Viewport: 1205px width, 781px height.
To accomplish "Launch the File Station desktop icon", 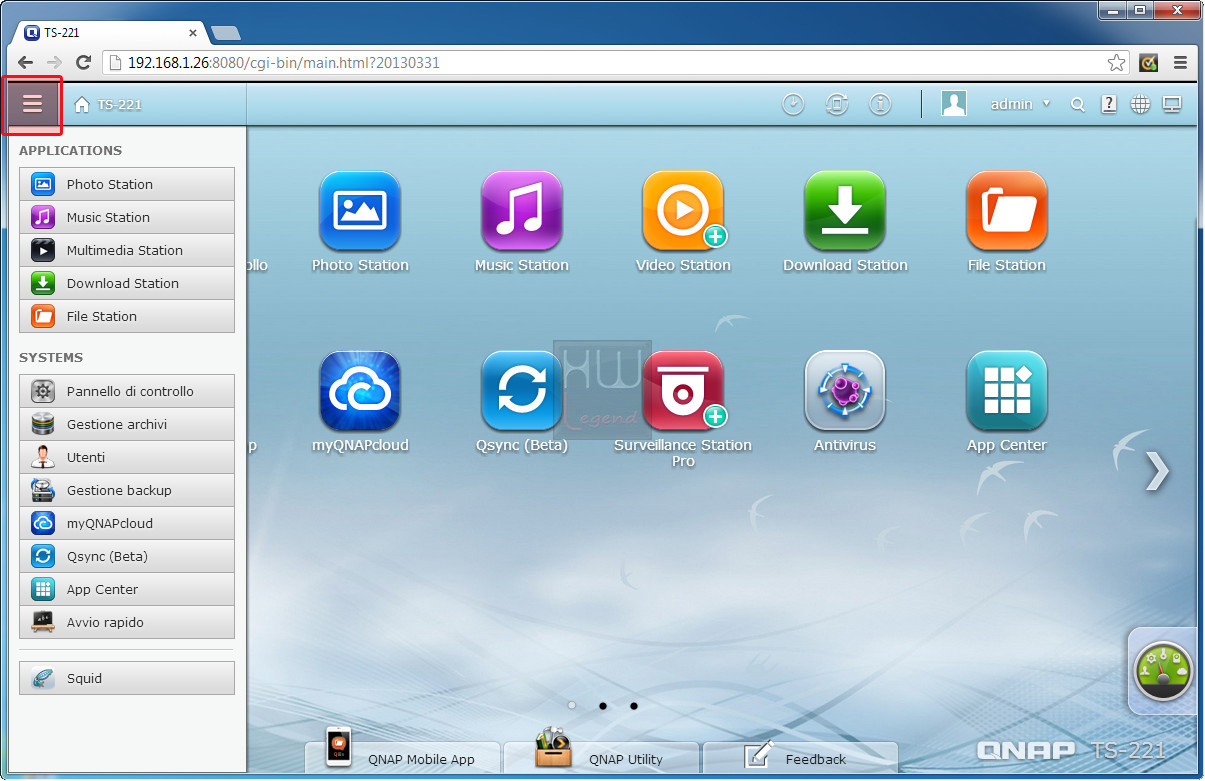I will tap(1007, 211).
